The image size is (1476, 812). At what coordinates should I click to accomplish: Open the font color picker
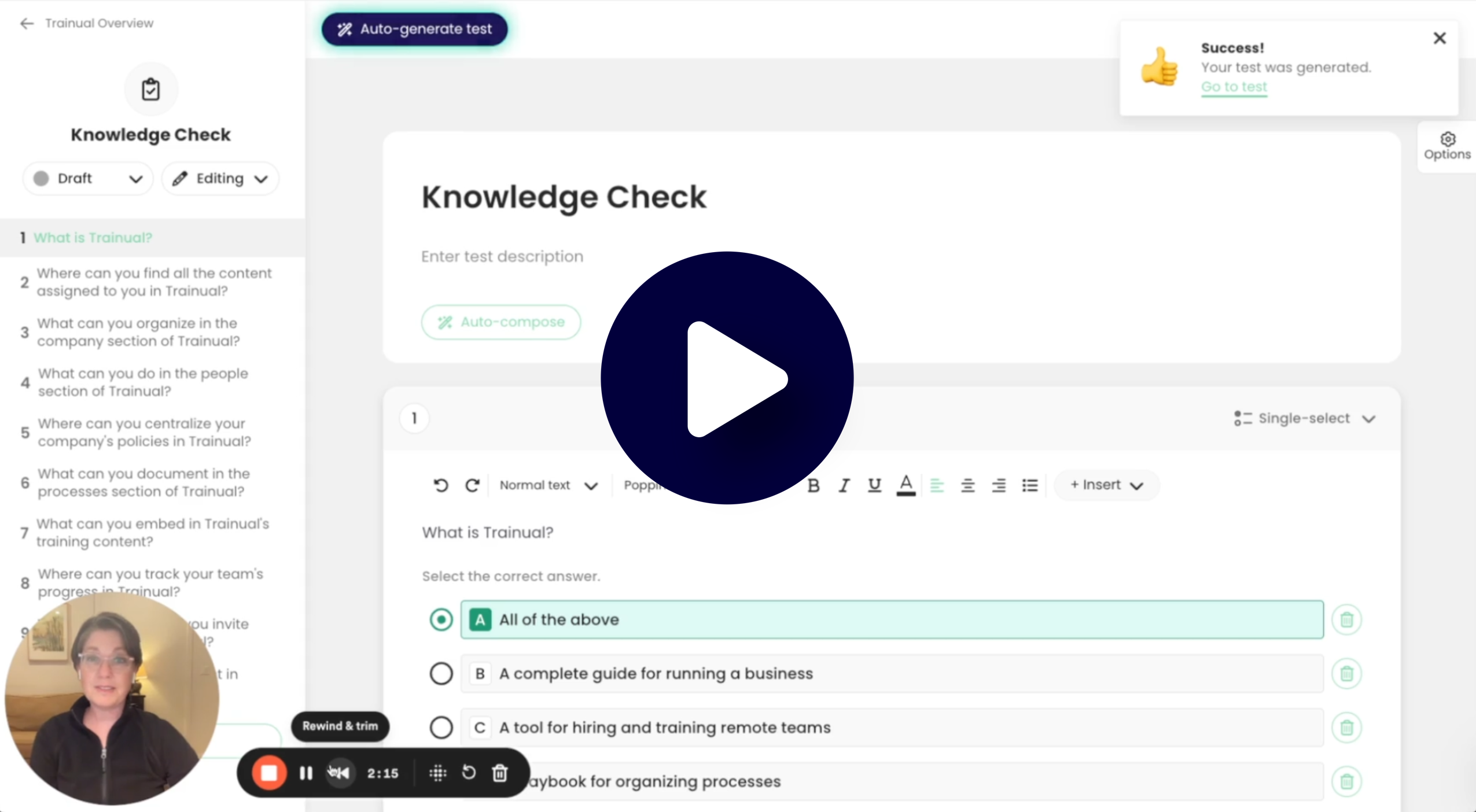point(906,485)
